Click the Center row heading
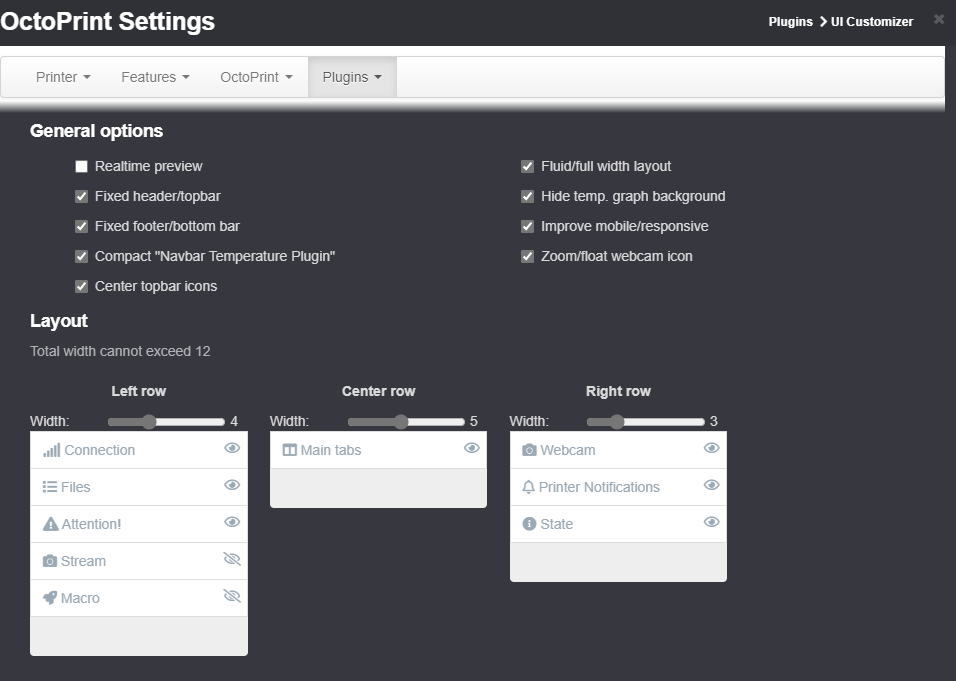 click(x=379, y=391)
